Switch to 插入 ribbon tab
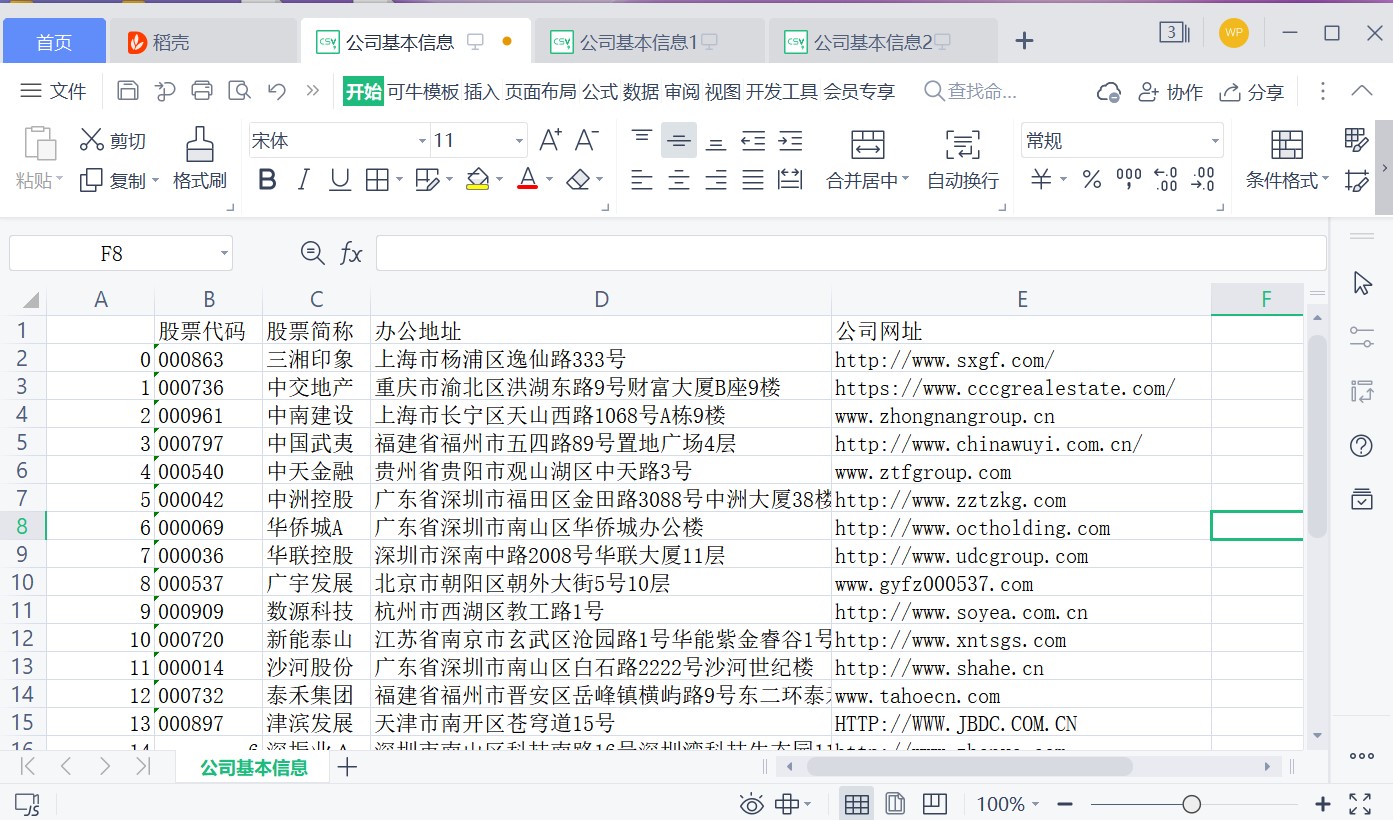This screenshot has width=1393, height=820. click(482, 92)
